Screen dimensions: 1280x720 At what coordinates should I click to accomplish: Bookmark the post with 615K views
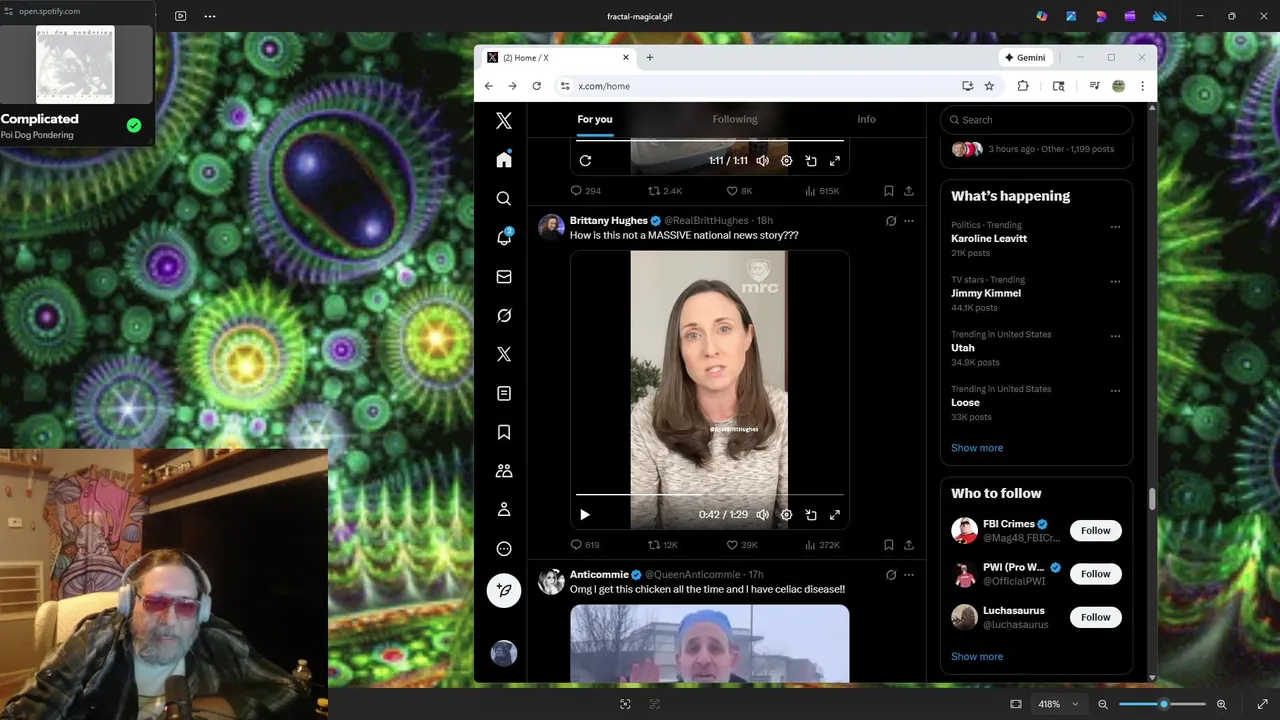pyautogui.click(x=888, y=191)
